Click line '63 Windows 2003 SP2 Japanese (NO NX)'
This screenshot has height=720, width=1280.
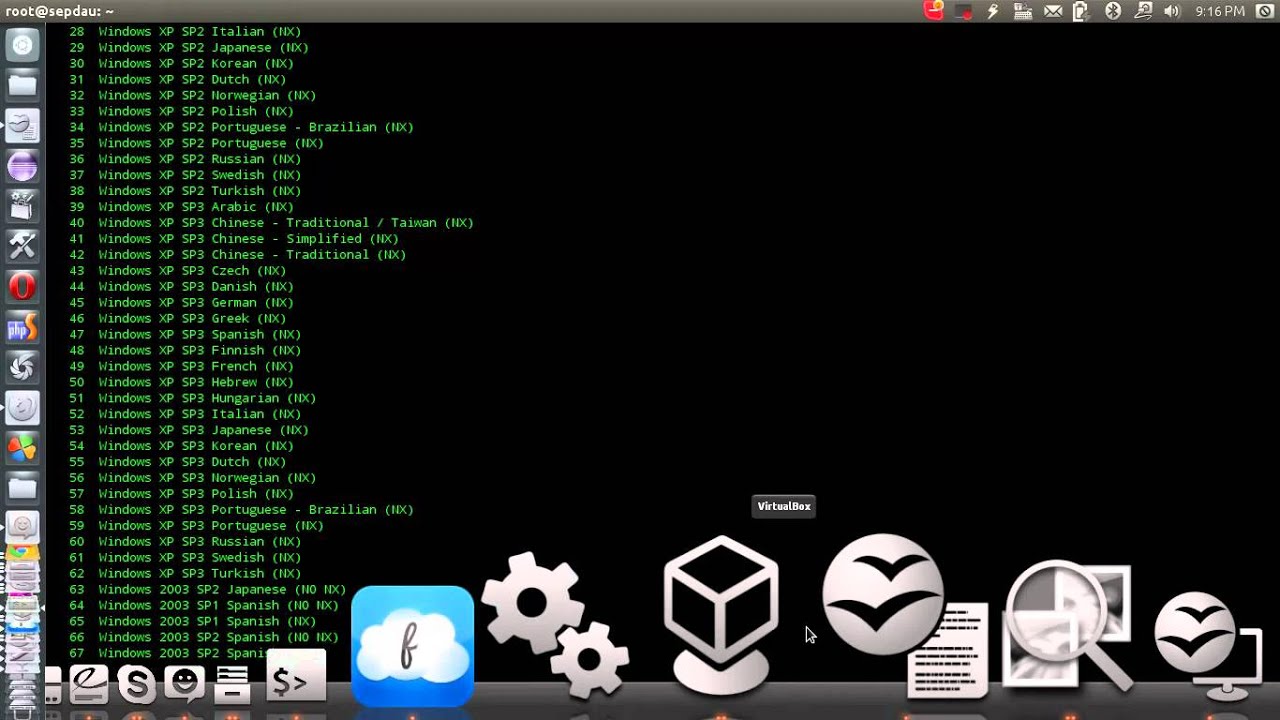pos(208,590)
